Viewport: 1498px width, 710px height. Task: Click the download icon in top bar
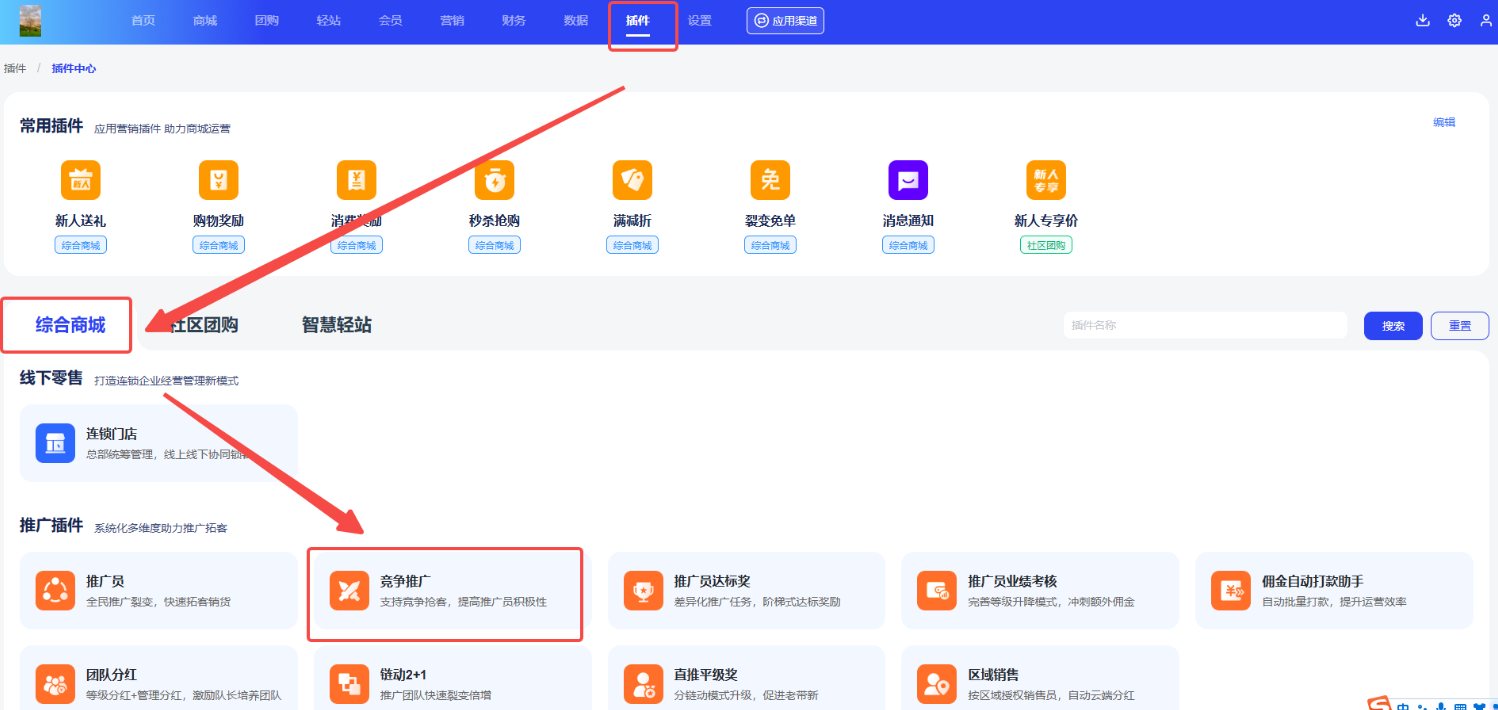1422,20
